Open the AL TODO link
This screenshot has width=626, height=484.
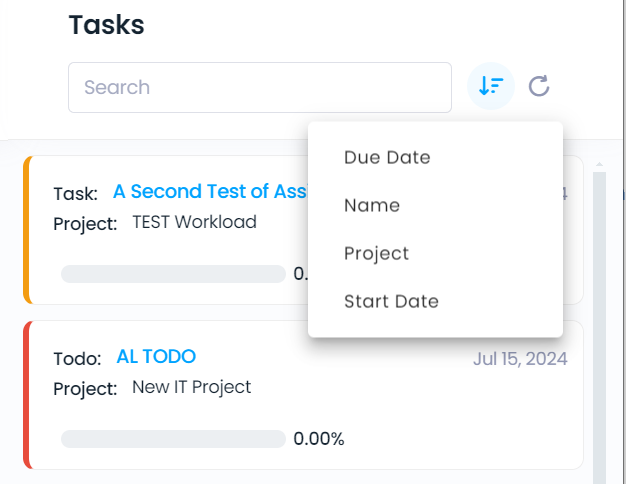coord(156,356)
